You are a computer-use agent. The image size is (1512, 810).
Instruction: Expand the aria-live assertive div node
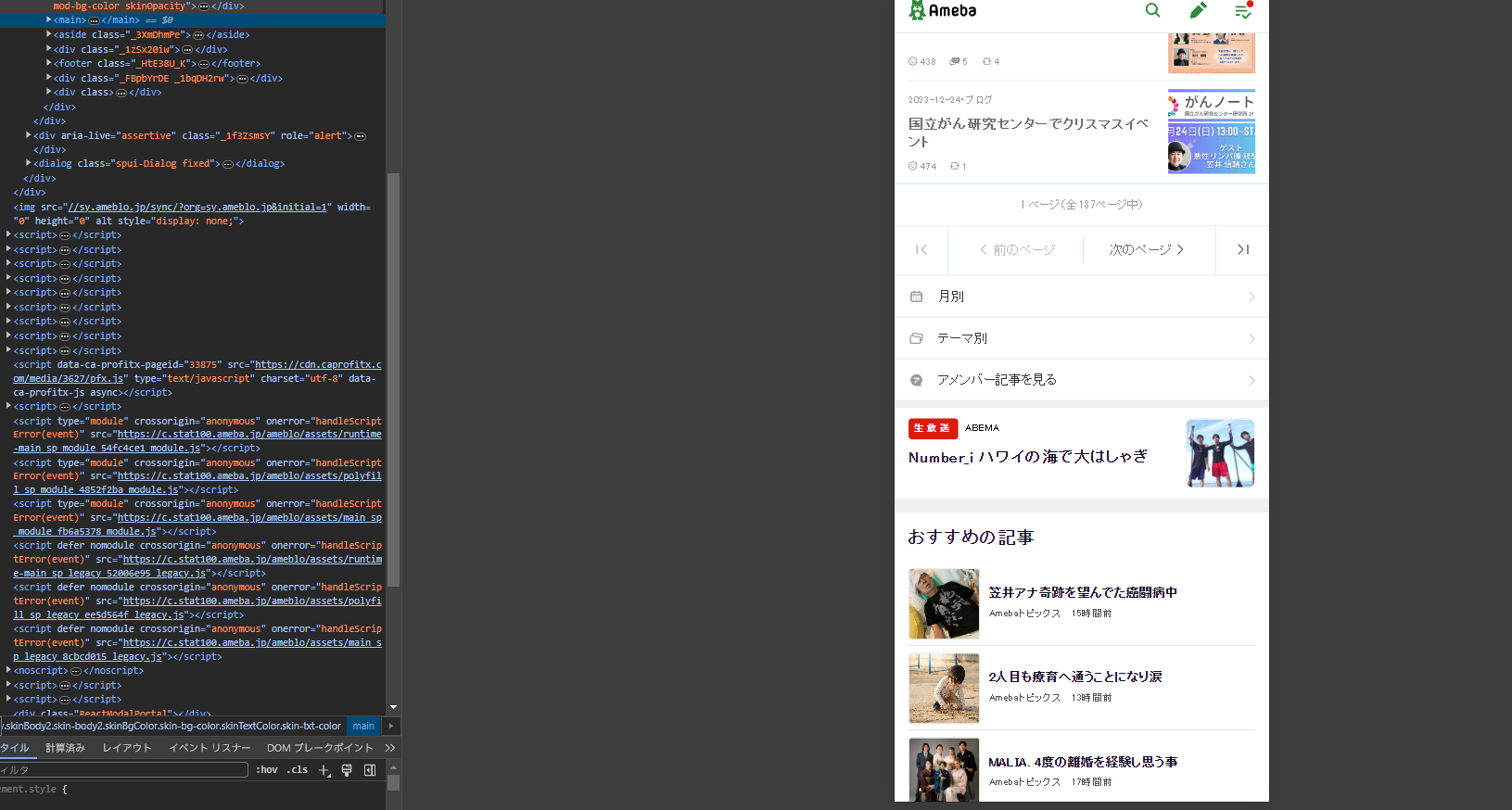point(29,135)
